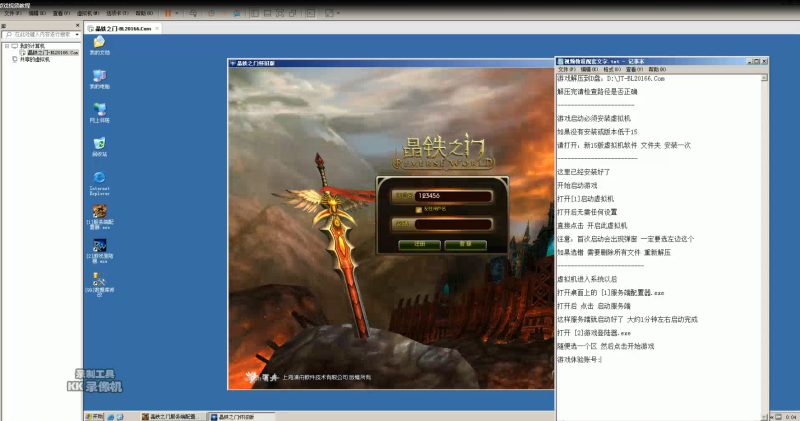The image size is (800, 421).
Task: Click the library search input field
Action: 38,34
